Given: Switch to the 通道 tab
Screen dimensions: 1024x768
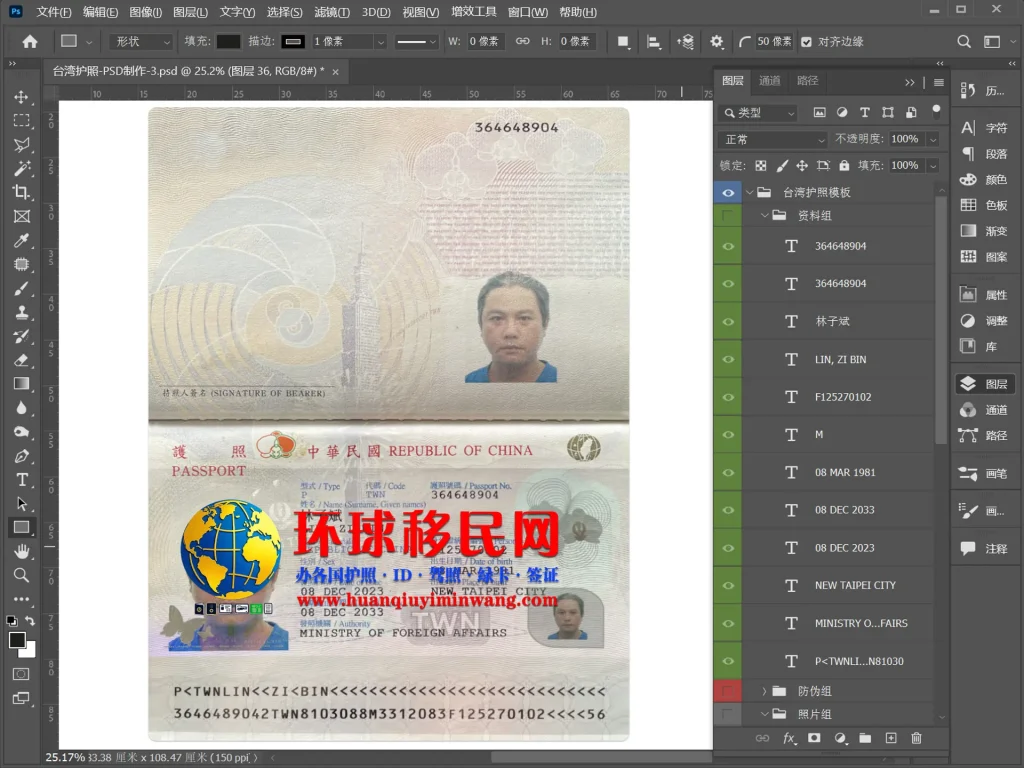Looking at the screenshot, I should pos(769,81).
